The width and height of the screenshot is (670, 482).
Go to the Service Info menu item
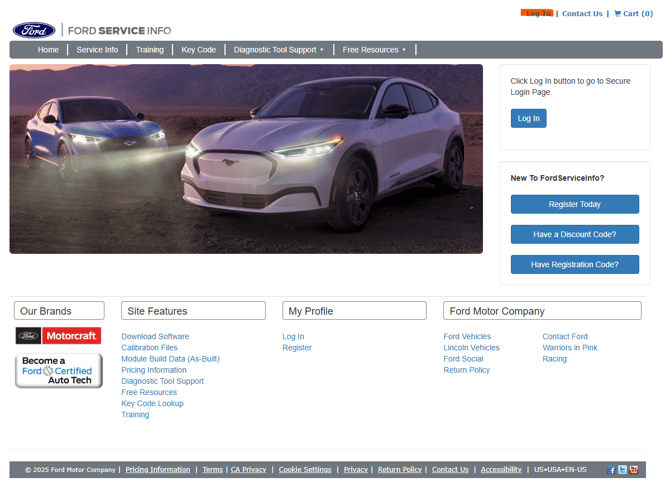(x=97, y=50)
